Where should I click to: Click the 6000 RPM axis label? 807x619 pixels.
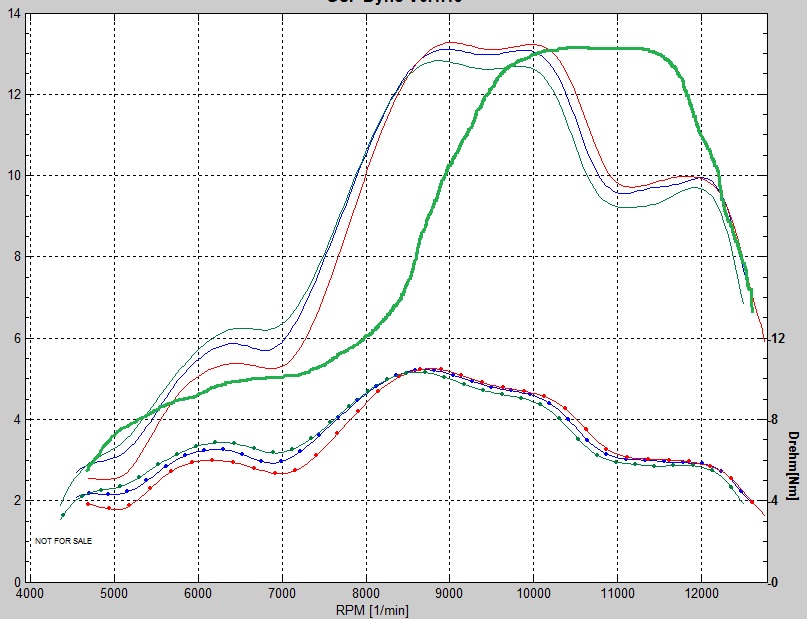198,592
